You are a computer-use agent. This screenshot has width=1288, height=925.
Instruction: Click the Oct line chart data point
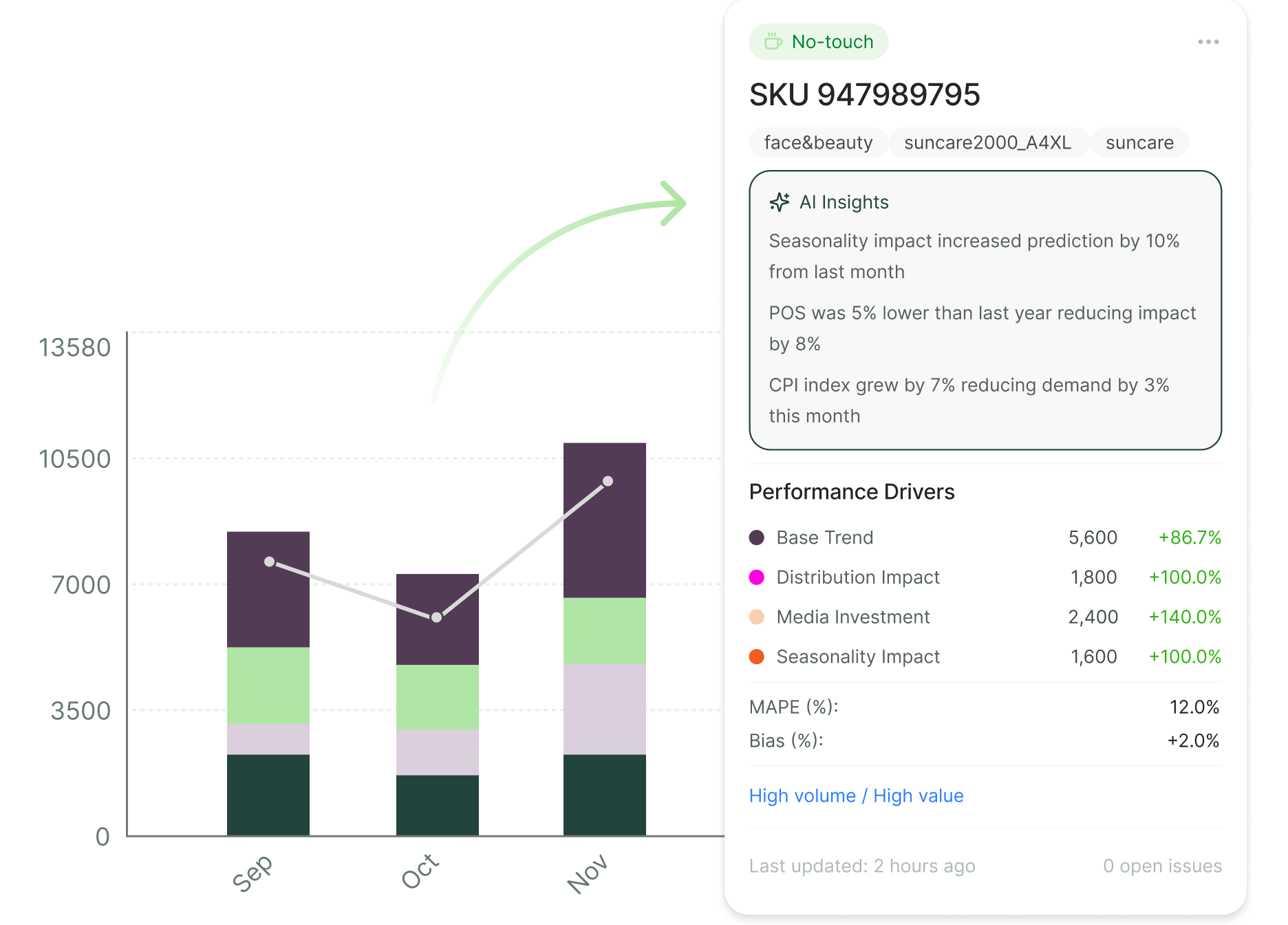pyautogui.click(x=436, y=617)
